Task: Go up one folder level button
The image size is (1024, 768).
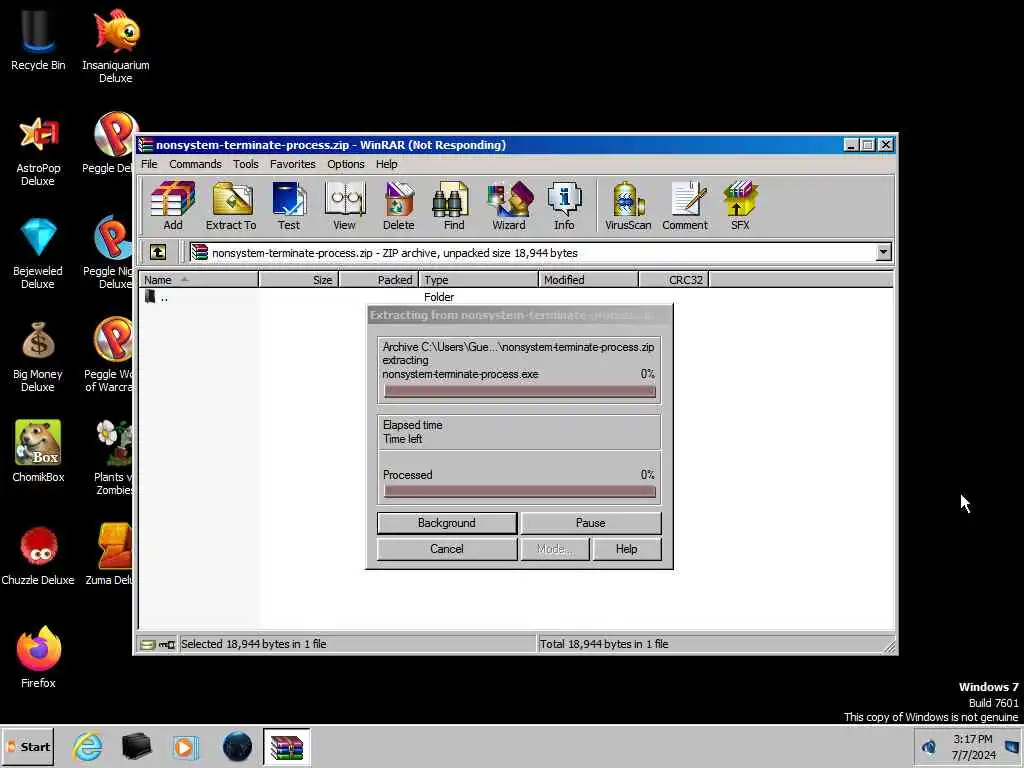Action: click(158, 252)
